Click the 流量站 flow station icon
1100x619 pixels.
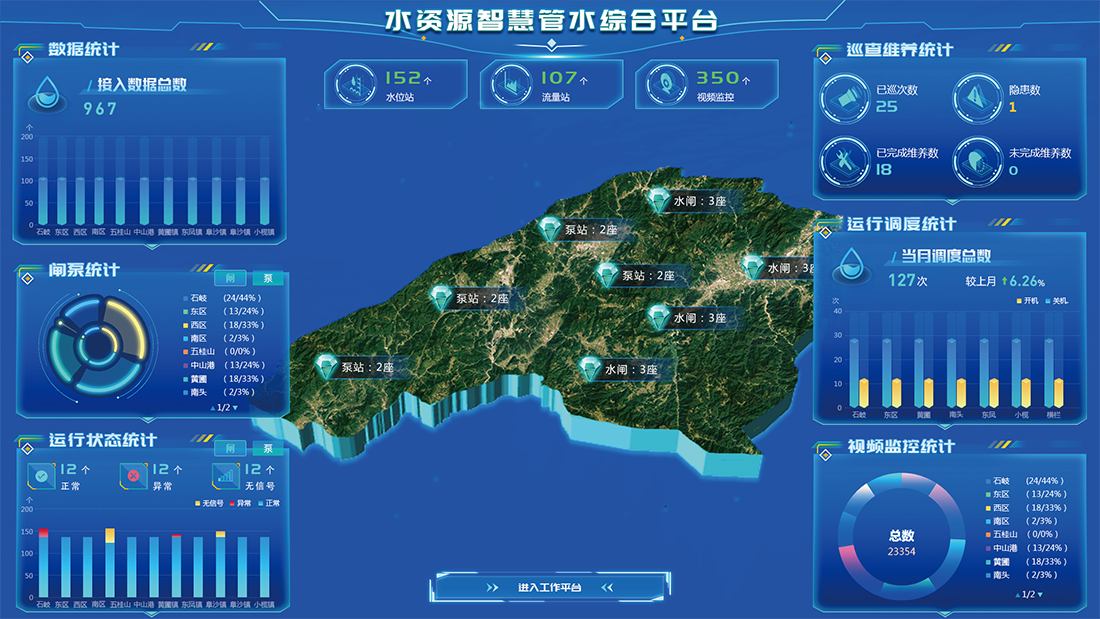pyautogui.click(x=509, y=84)
